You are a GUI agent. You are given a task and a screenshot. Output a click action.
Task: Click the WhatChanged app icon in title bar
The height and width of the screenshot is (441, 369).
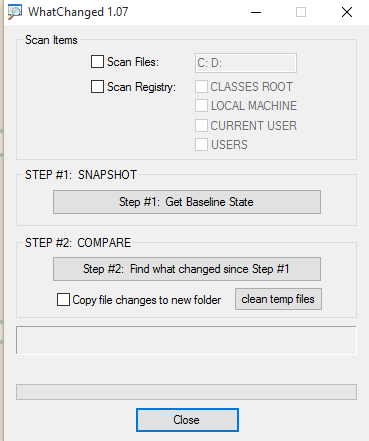click(x=14, y=12)
